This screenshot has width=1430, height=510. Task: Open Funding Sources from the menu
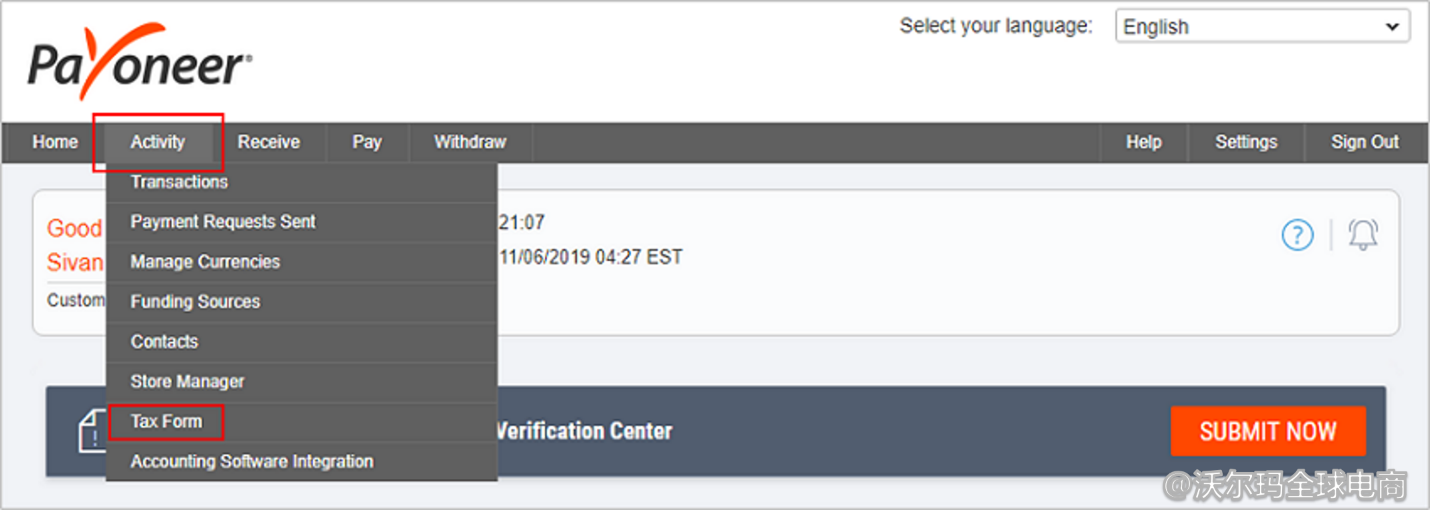click(x=195, y=302)
